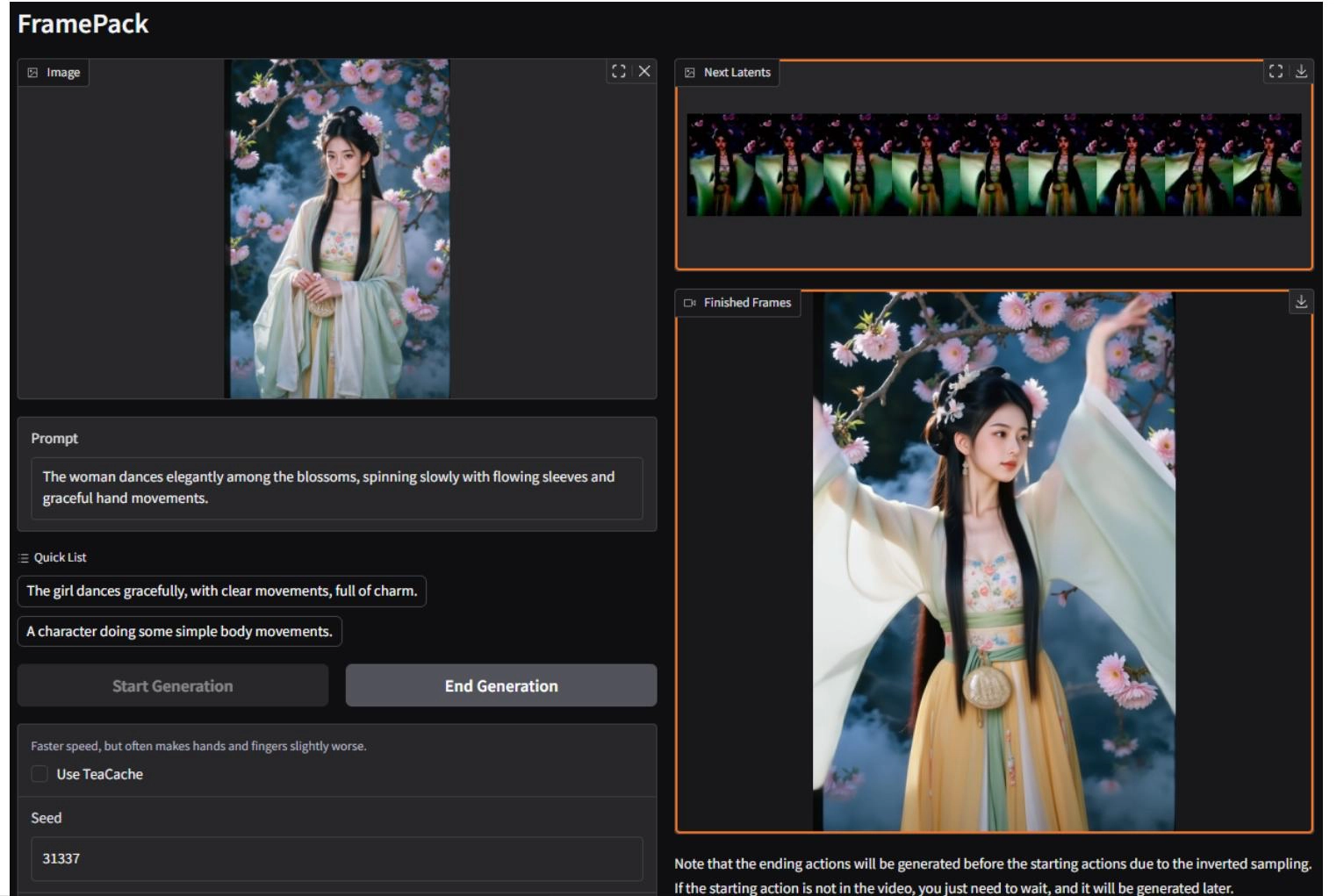Click the finished frame preview image
The width and height of the screenshot is (1344, 896).
coord(996,570)
